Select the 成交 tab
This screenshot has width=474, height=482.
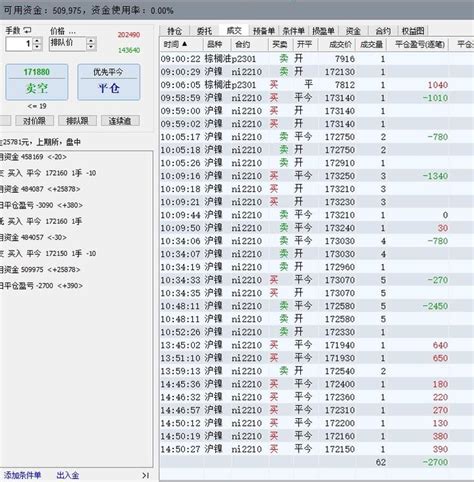click(x=234, y=31)
